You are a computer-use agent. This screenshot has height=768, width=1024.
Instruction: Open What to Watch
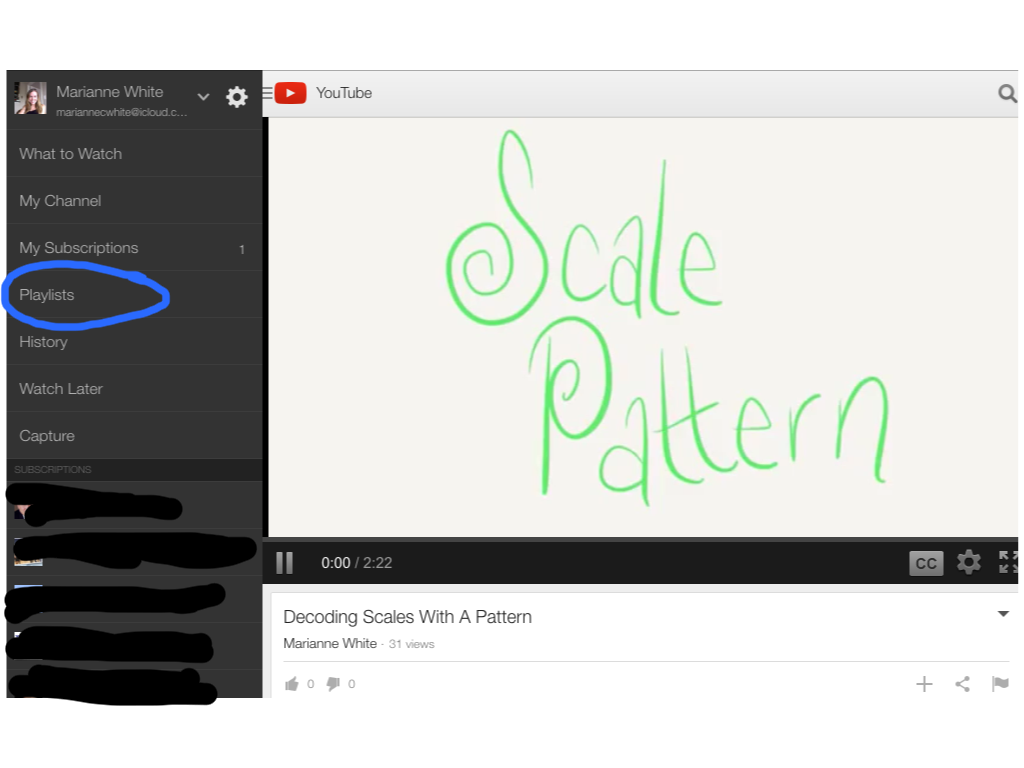pyautogui.click(x=135, y=153)
